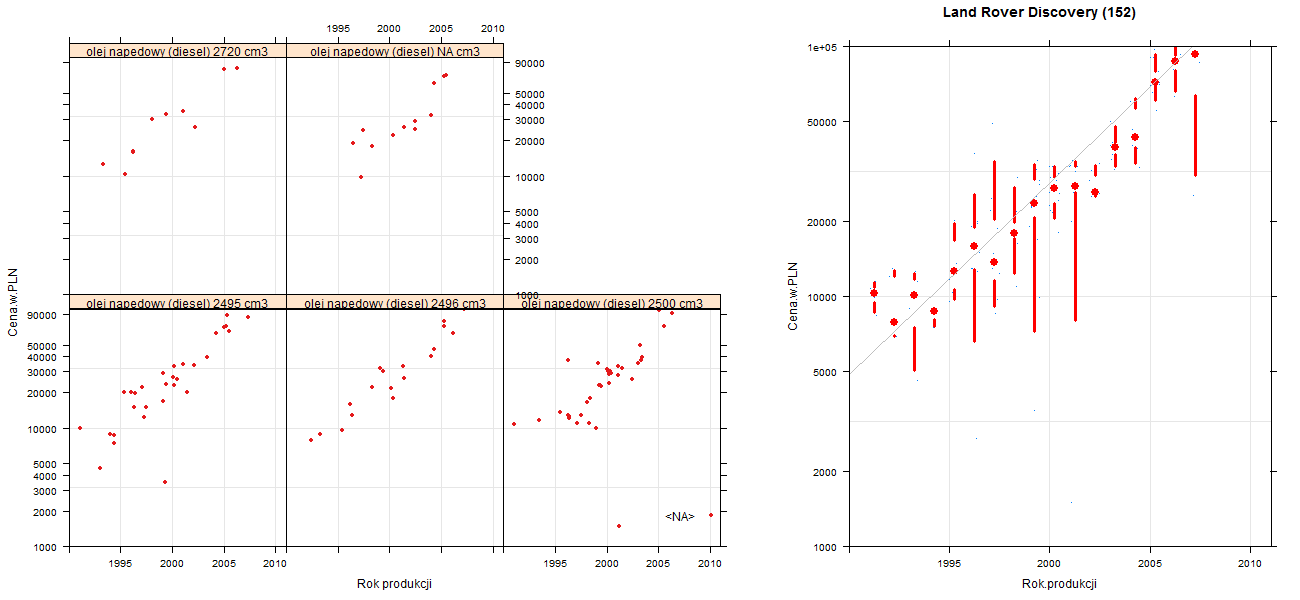Select the strip label 'olej napedowy (diesel) 2496 cm3'

(394, 303)
